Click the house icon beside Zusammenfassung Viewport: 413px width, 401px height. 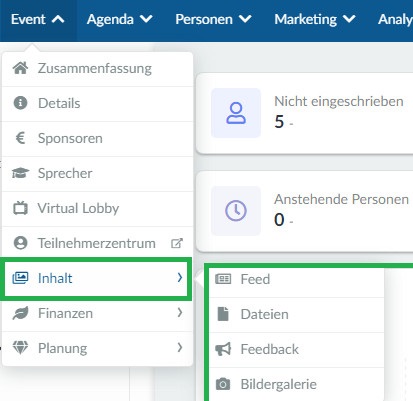click(20, 68)
